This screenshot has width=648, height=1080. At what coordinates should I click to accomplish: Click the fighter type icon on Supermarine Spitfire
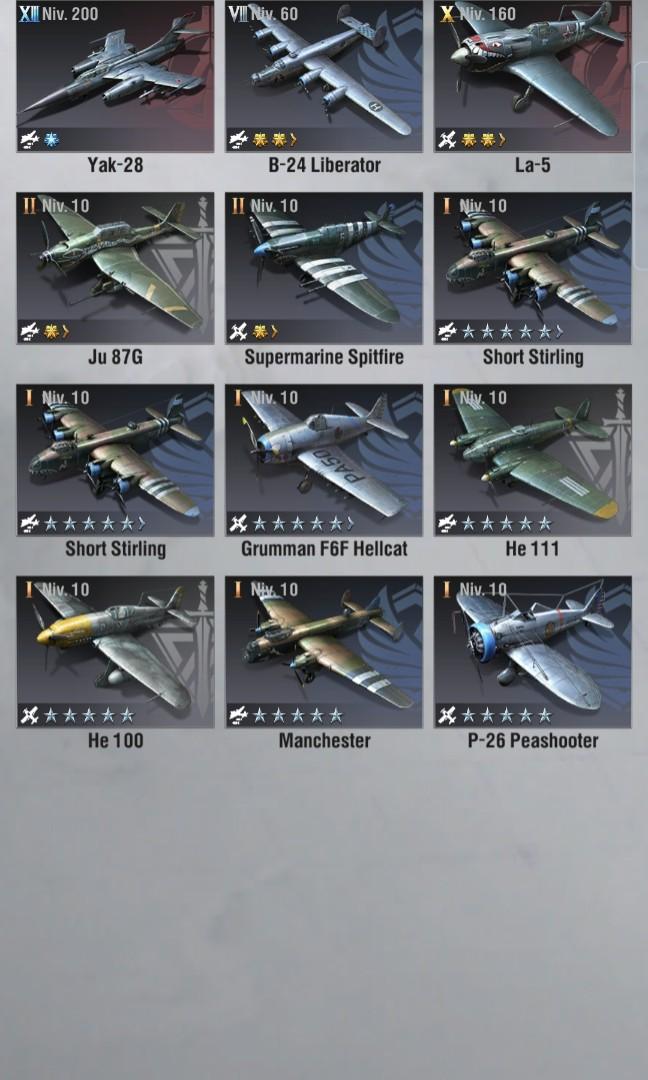point(238,332)
